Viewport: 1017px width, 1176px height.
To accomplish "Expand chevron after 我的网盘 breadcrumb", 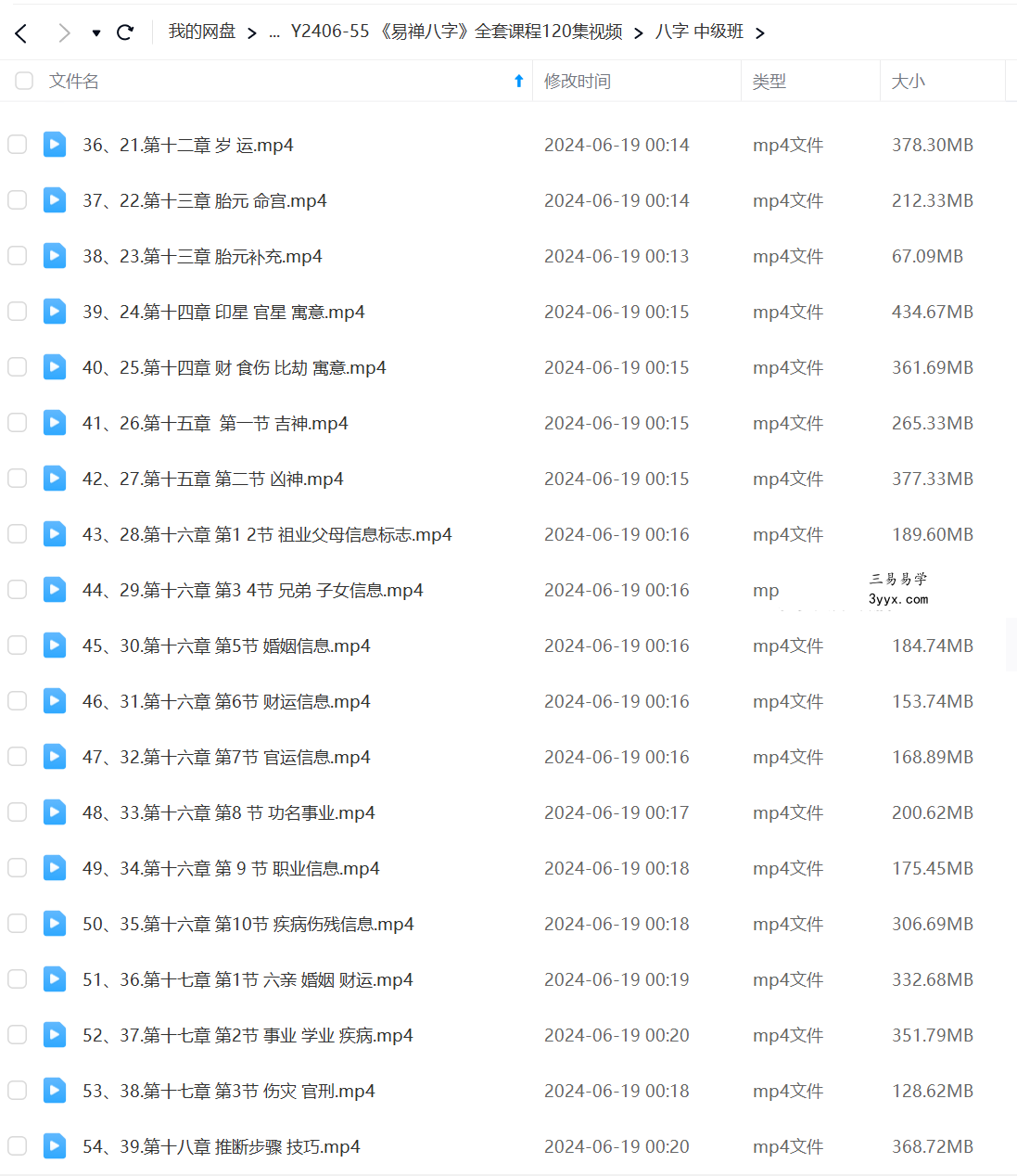I will 251,33.
